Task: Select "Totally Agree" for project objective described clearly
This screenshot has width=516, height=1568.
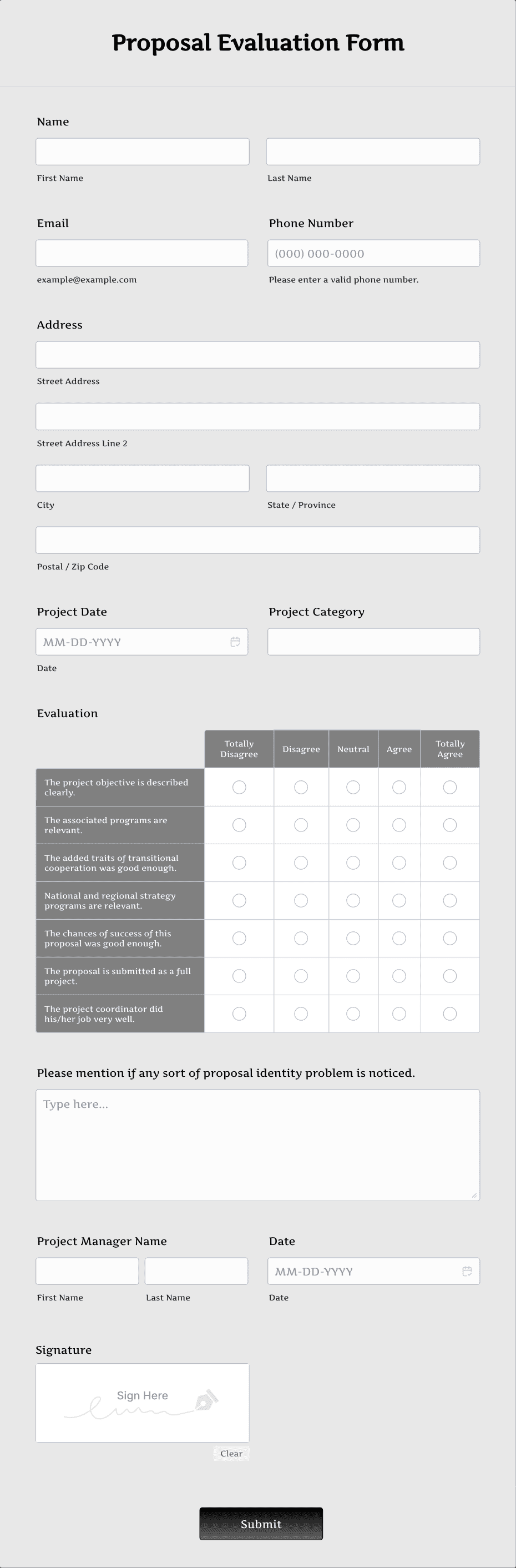Action: click(x=449, y=787)
